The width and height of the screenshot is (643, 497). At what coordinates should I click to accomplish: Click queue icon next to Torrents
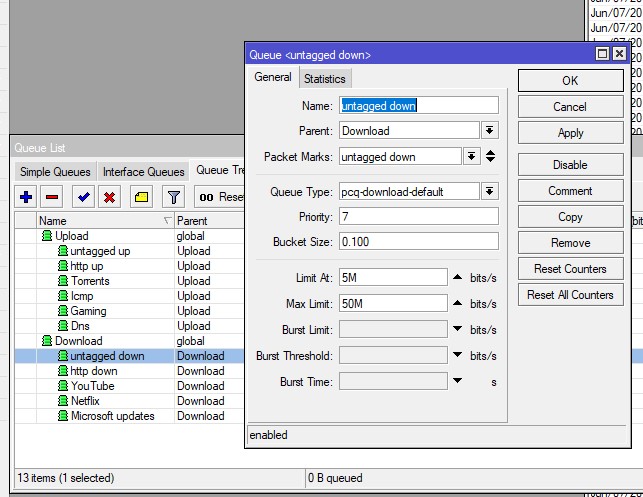[x=63, y=281]
